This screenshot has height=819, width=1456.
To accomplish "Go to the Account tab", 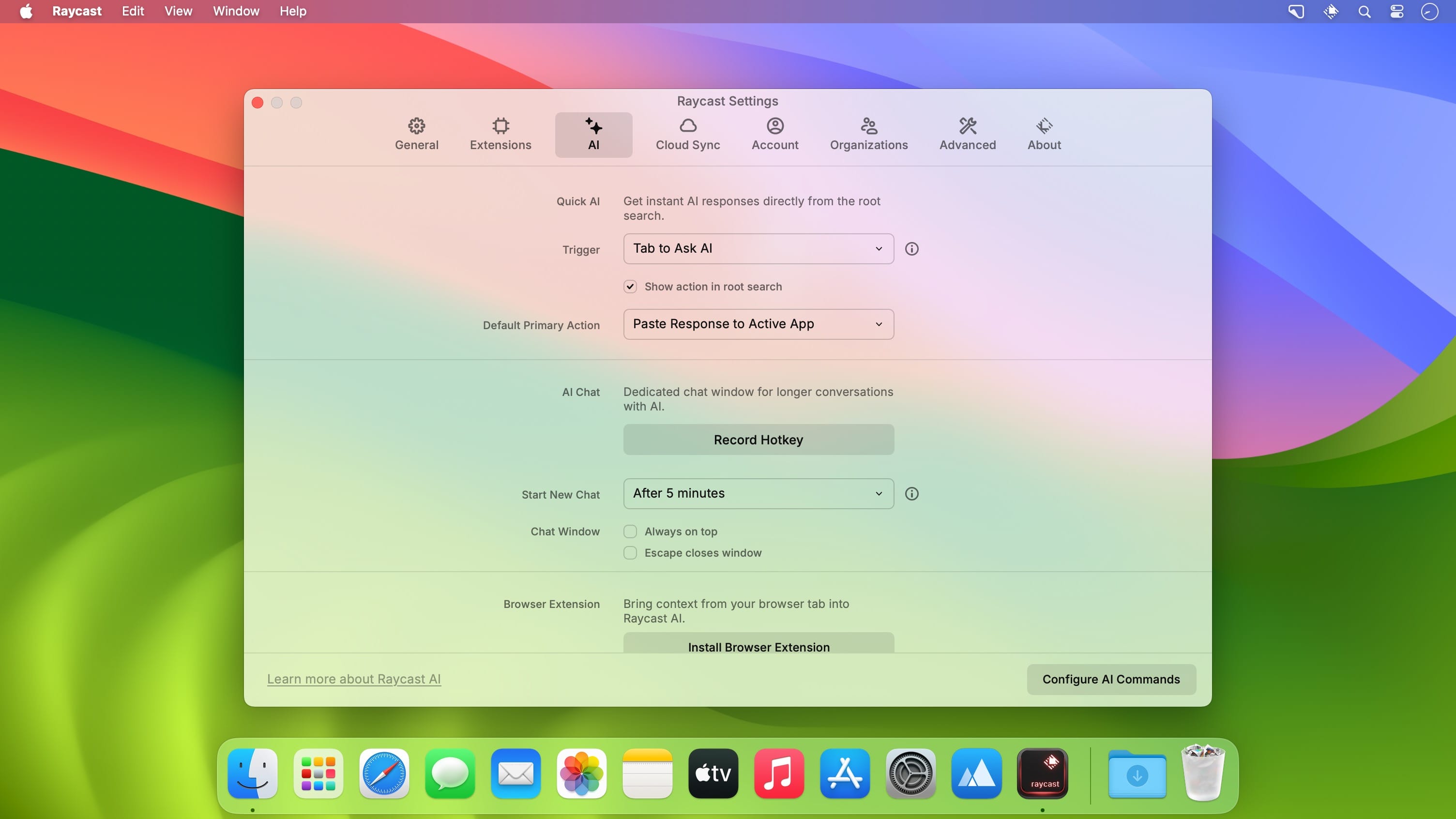I will pos(774,135).
